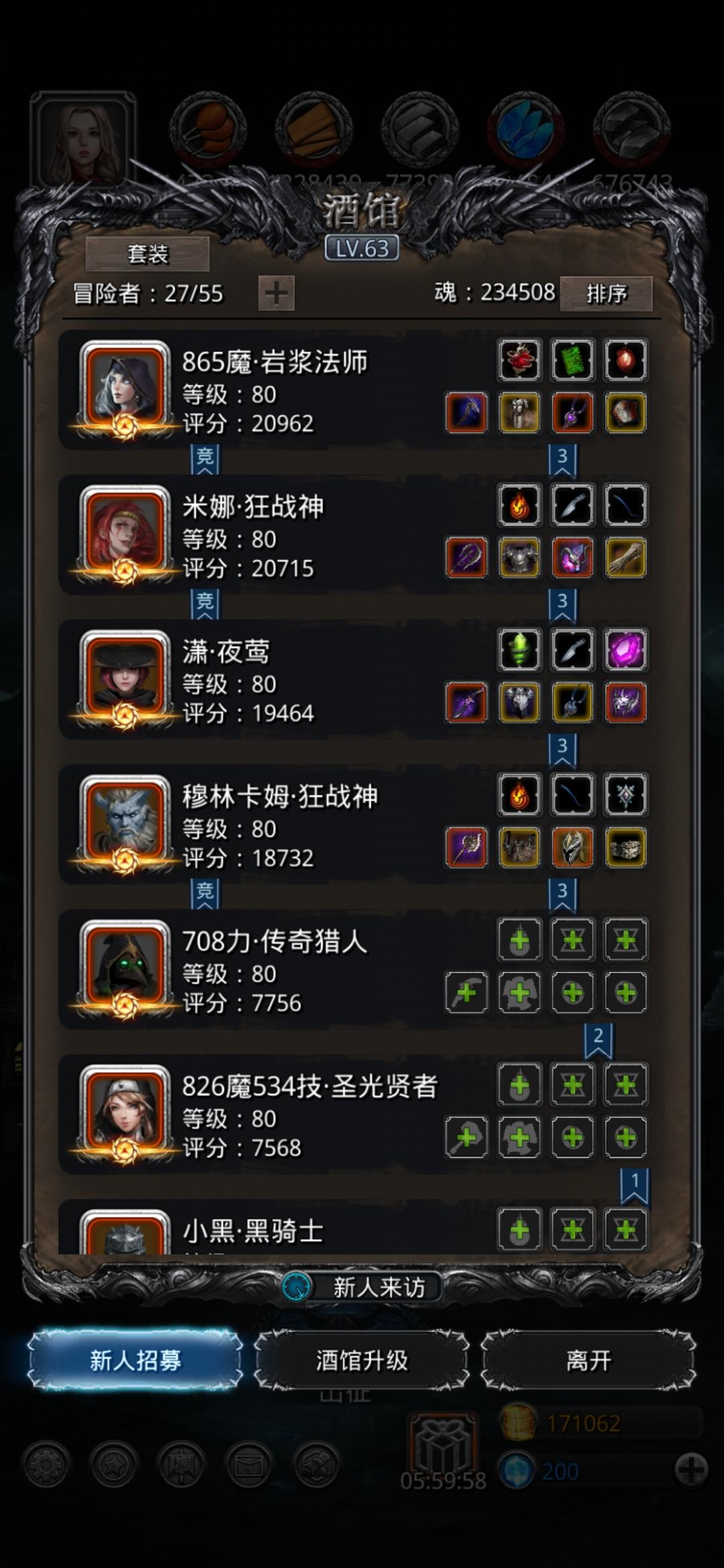Expand the number 3 bookmark below 米娜·狂战神
This screenshot has width=724, height=1568.
[x=562, y=604]
